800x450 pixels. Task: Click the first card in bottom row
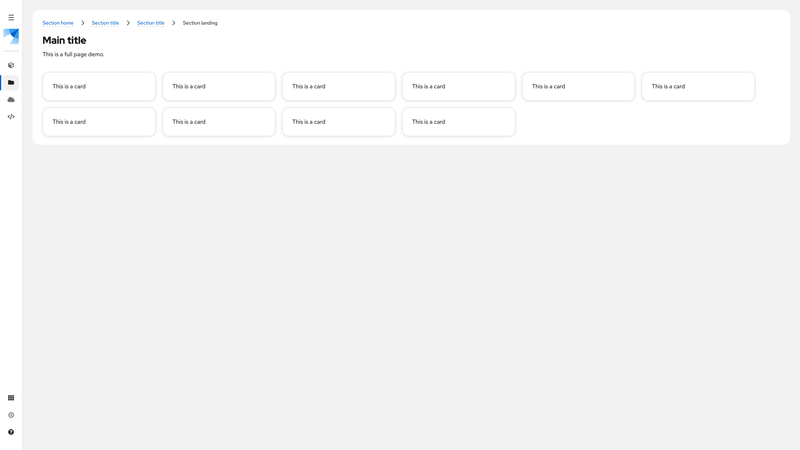99,122
